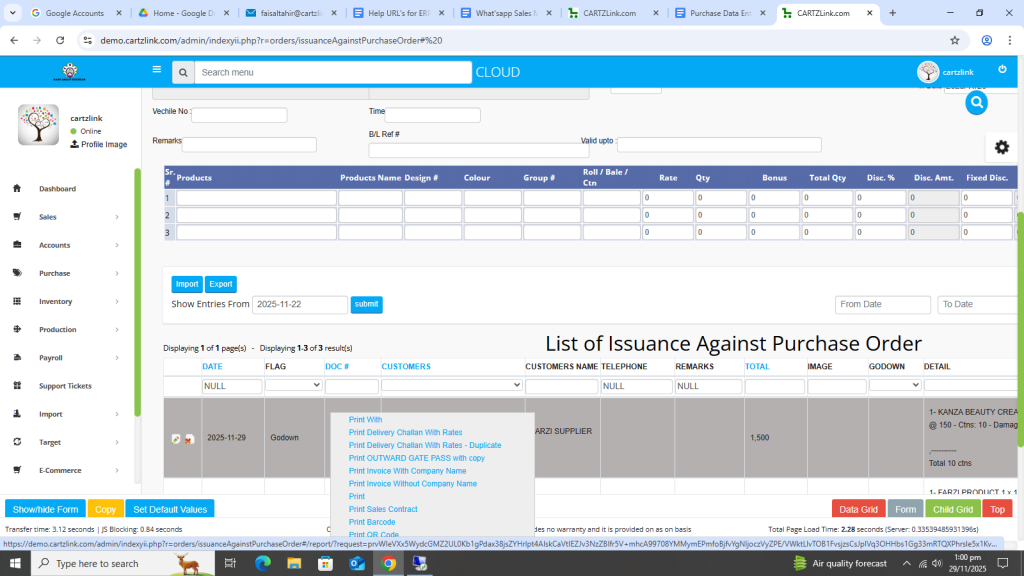Select Print Delivery Challan With Rates
Viewport: 1024px width, 576px height.
click(x=405, y=433)
